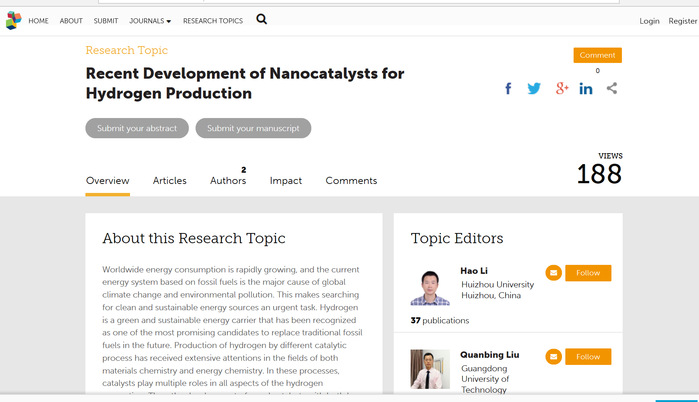The height and width of the screenshot is (402, 699).
Task: Email Hao Li via envelope icon
Action: click(553, 273)
